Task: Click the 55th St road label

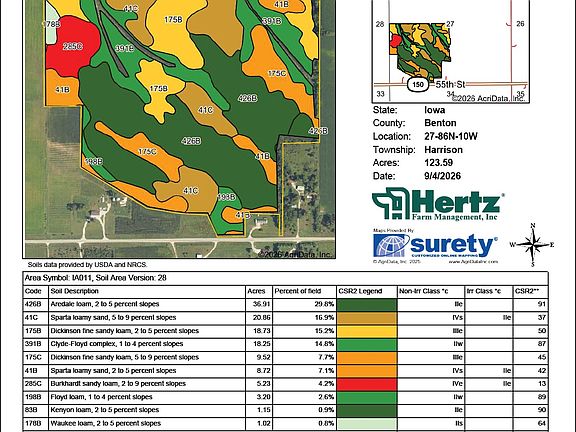Action: (450, 84)
